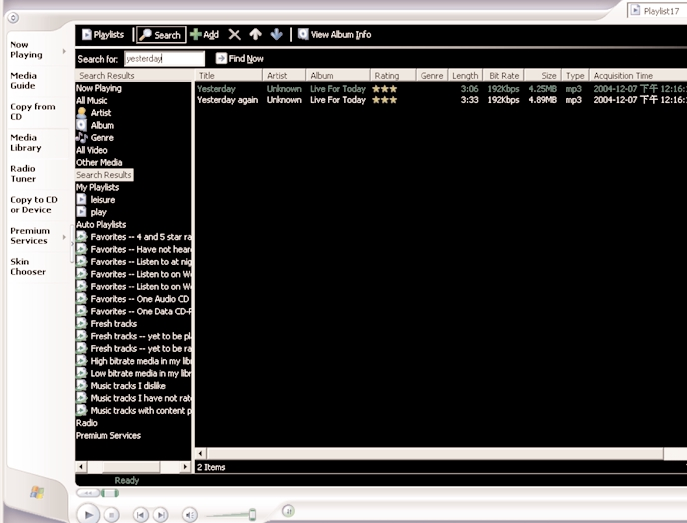Screen dimensions: 687x523
Task: Open the Radio Tuner tab
Action: tap(23, 174)
